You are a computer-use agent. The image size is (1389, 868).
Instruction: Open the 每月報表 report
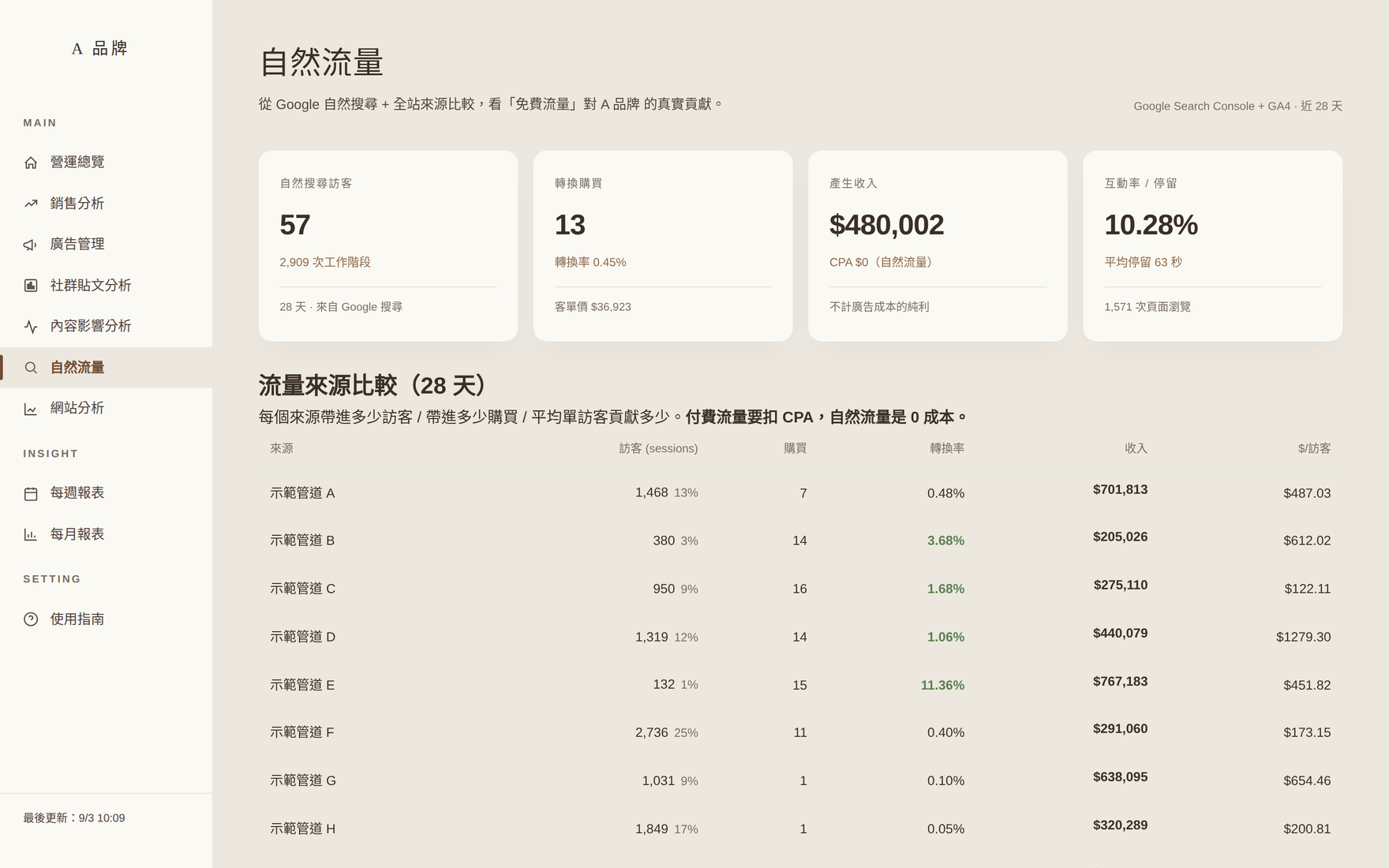pyautogui.click(x=106, y=534)
